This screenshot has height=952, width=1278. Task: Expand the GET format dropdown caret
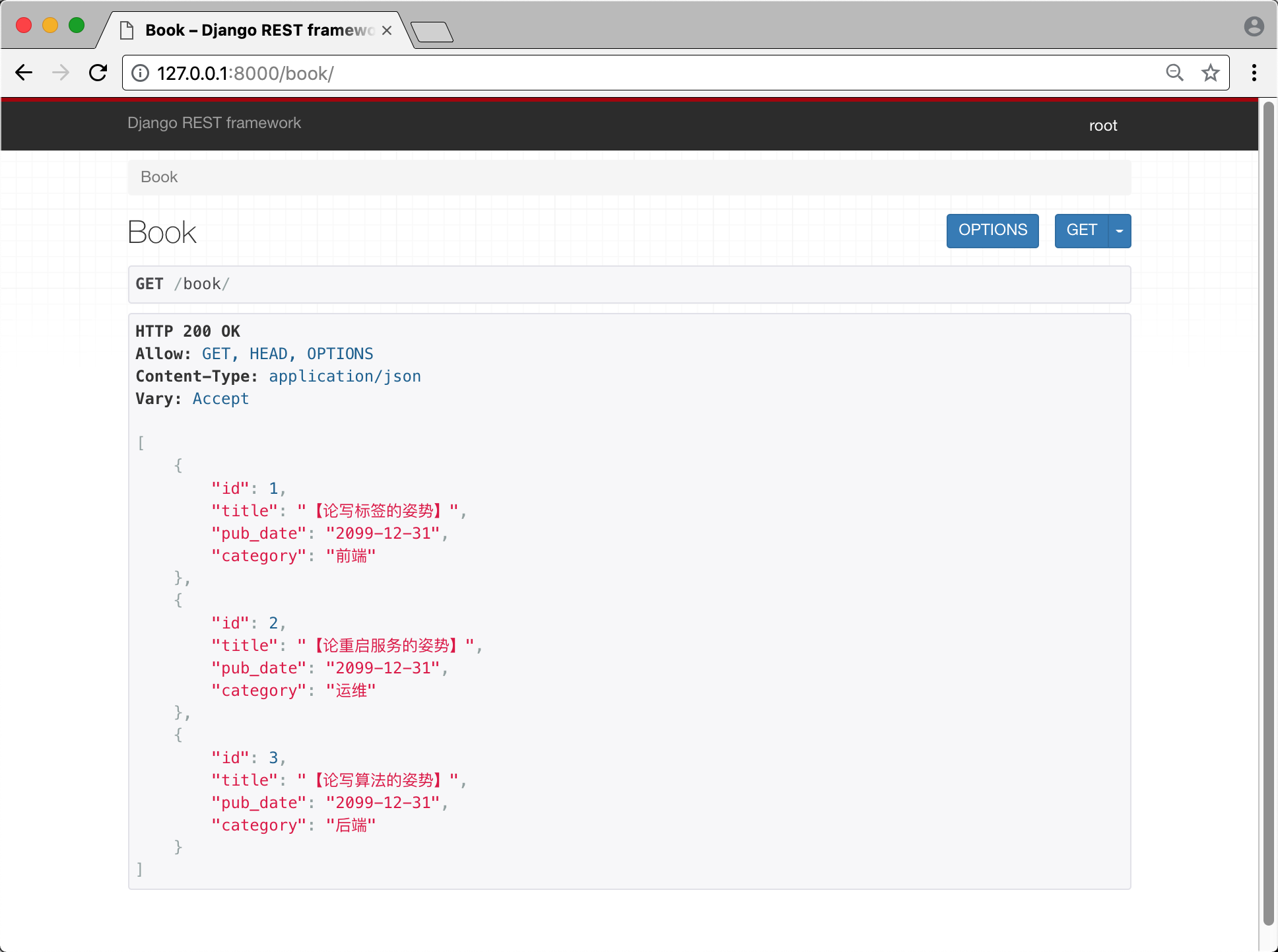[x=1120, y=230]
